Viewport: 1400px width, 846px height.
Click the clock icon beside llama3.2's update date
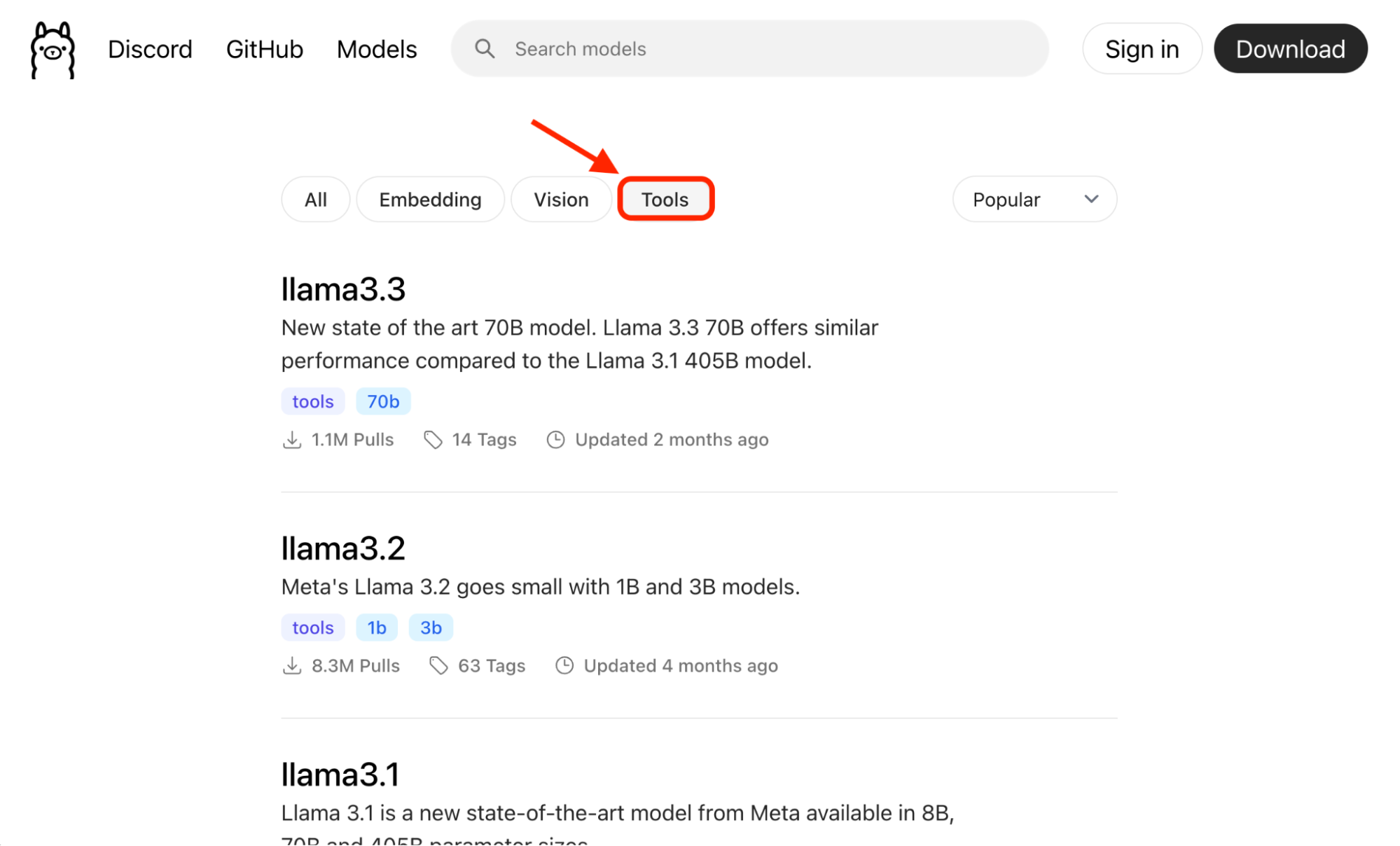pos(564,665)
